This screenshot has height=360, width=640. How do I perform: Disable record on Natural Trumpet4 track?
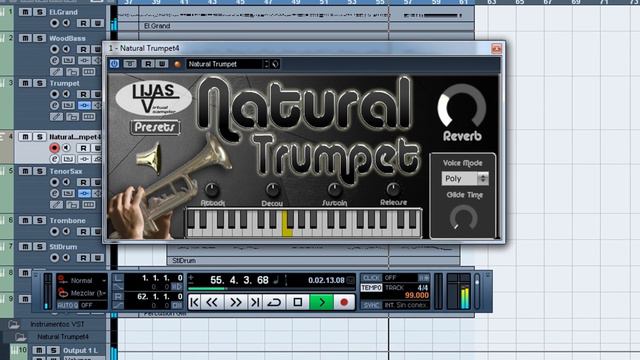(54, 148)
